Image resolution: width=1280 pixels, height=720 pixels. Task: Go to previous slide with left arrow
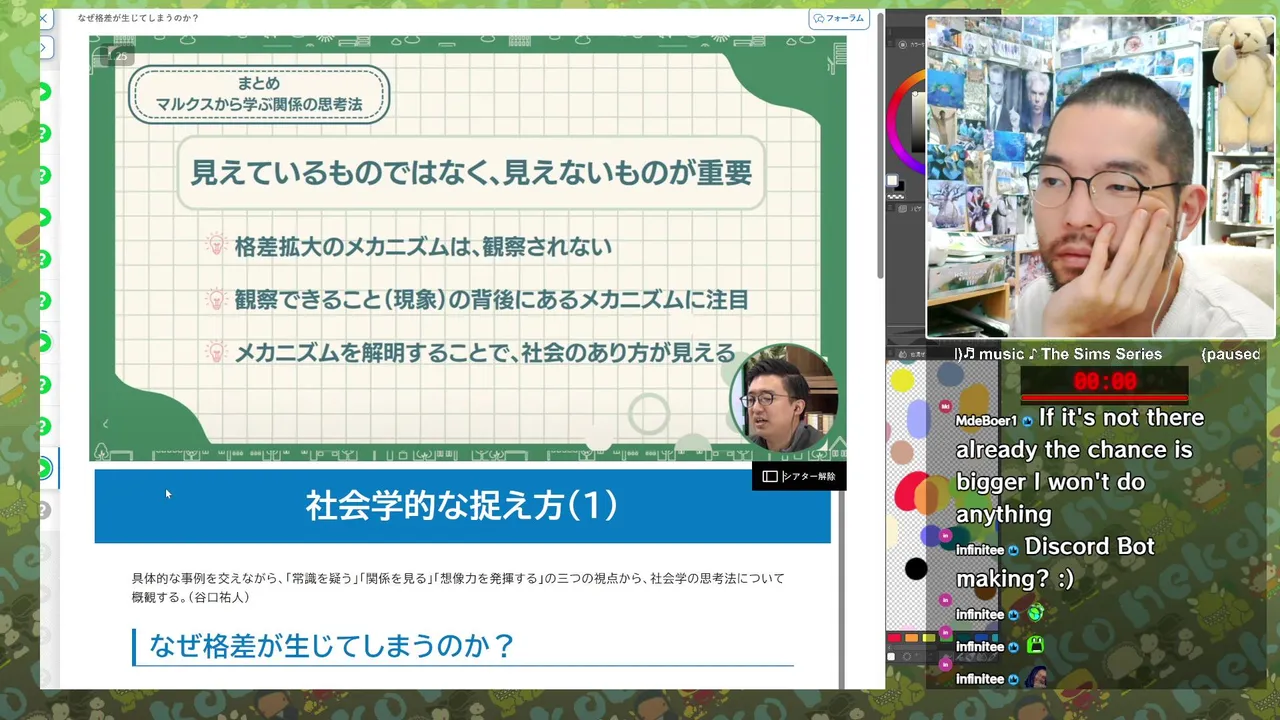tap(105, 424)
